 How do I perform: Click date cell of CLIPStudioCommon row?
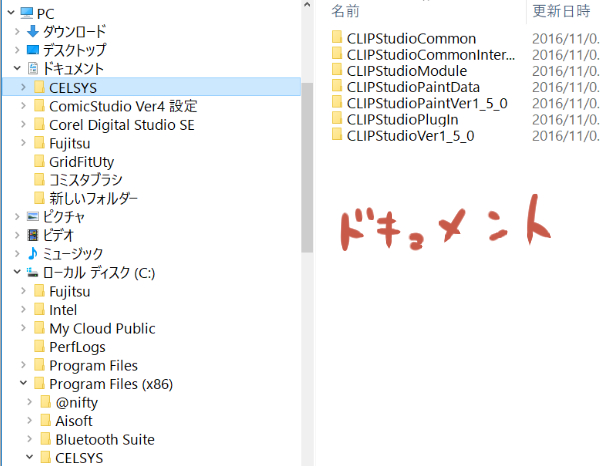[565, 39]
